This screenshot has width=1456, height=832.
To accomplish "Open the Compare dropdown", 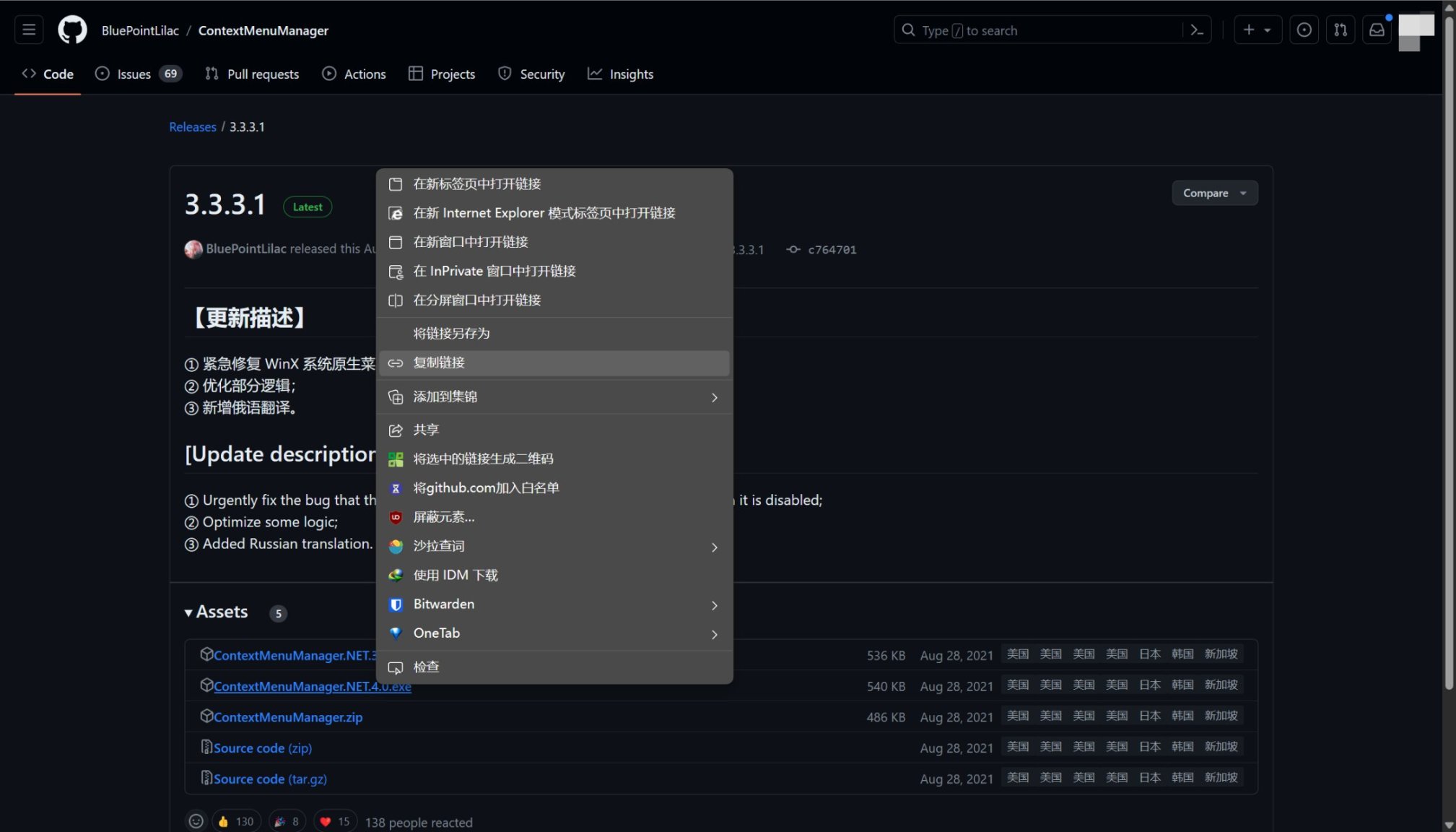I will tap(1214, 193).
